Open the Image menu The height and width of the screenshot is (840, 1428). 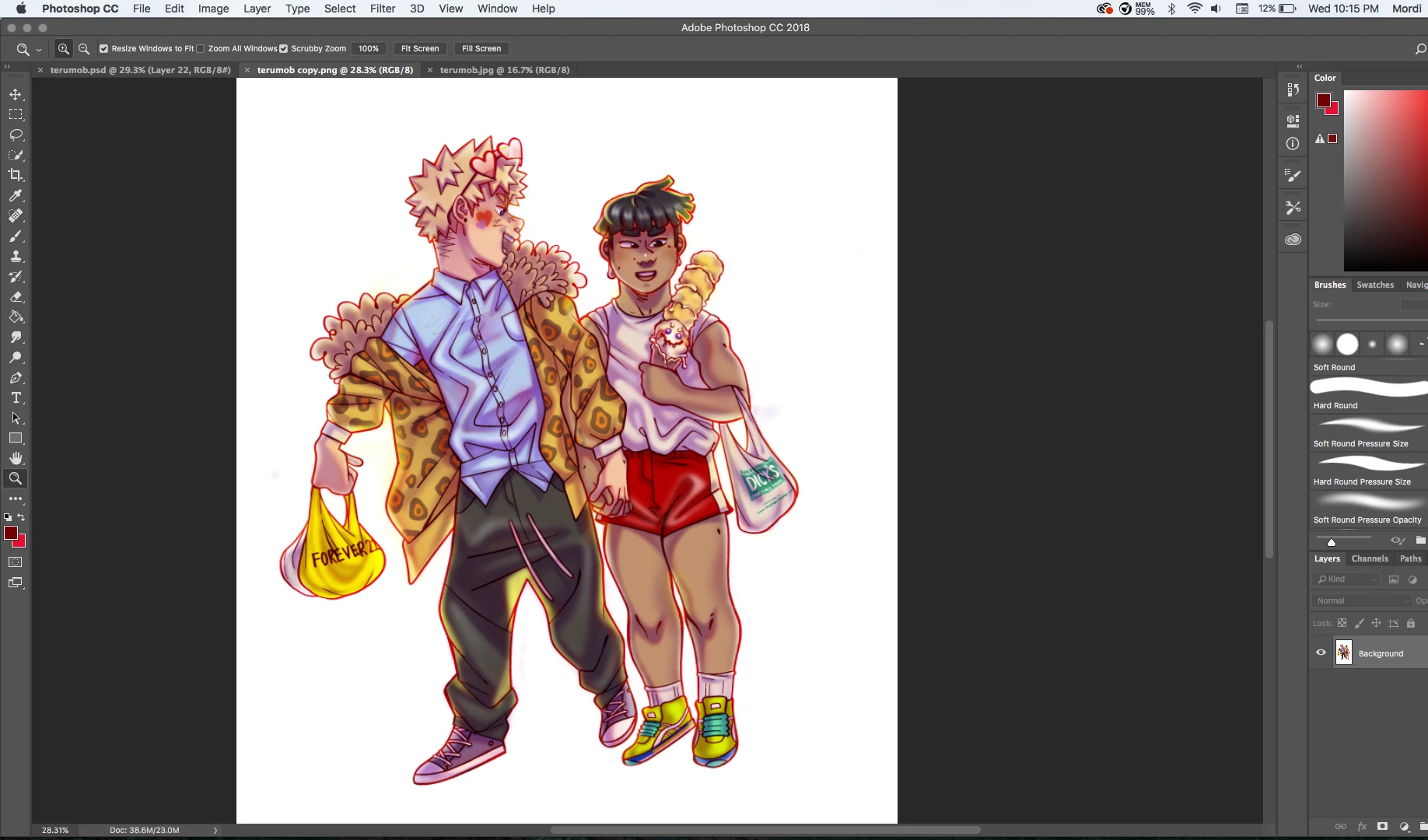pyautogui.click(x=213, y=9)
